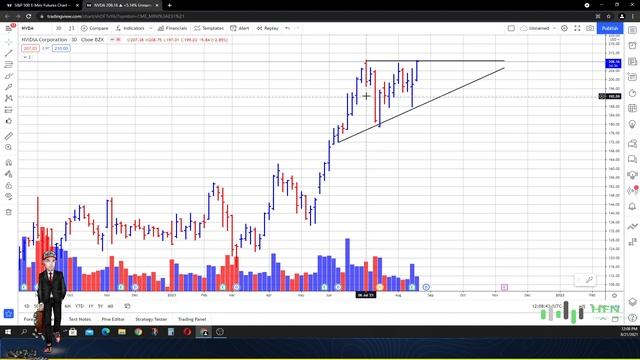Take a chart snapshot with camera icon
This screenshot has width=640, height=360.
[590, 28]
